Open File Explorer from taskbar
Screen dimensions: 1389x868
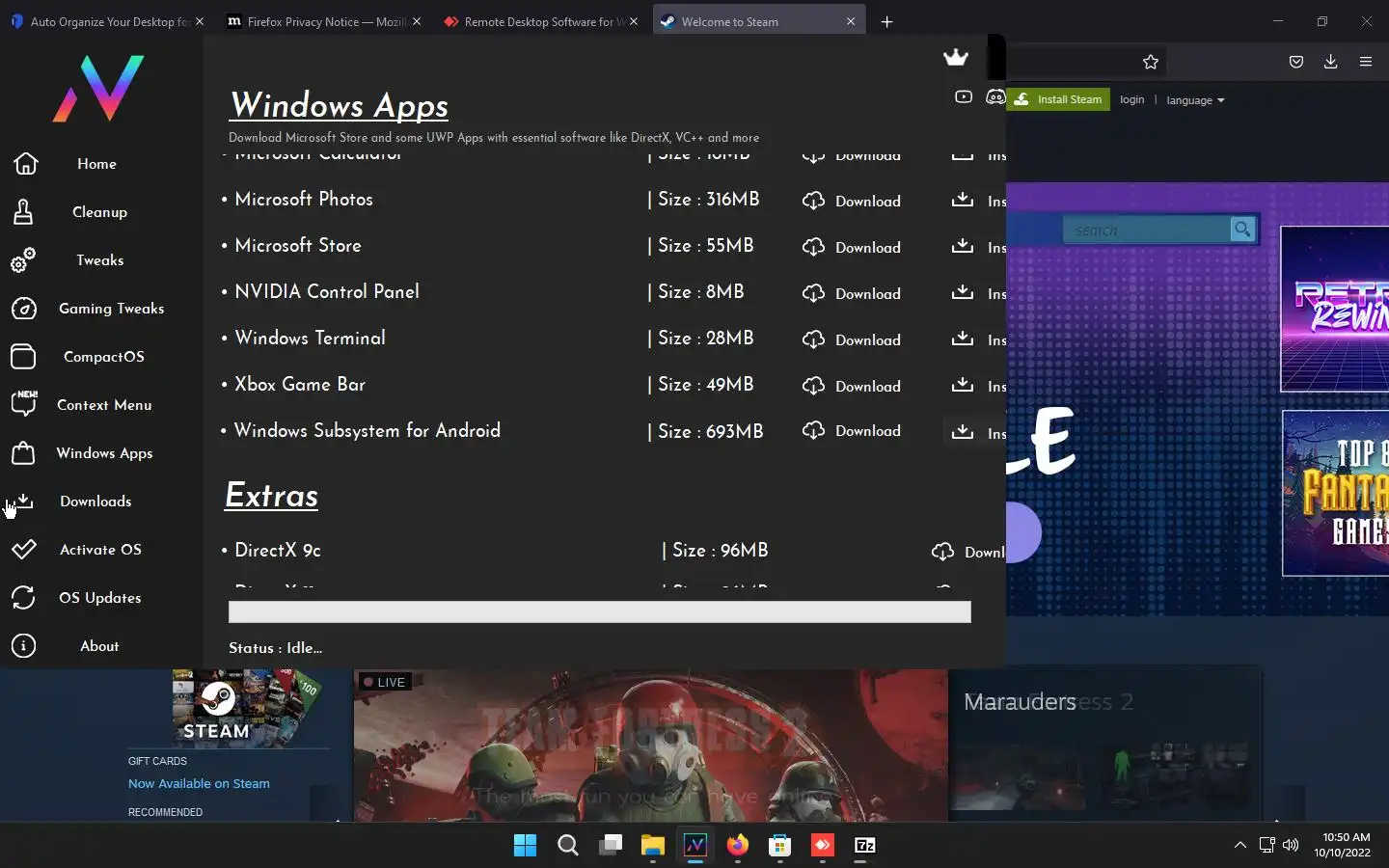point(653,846)
